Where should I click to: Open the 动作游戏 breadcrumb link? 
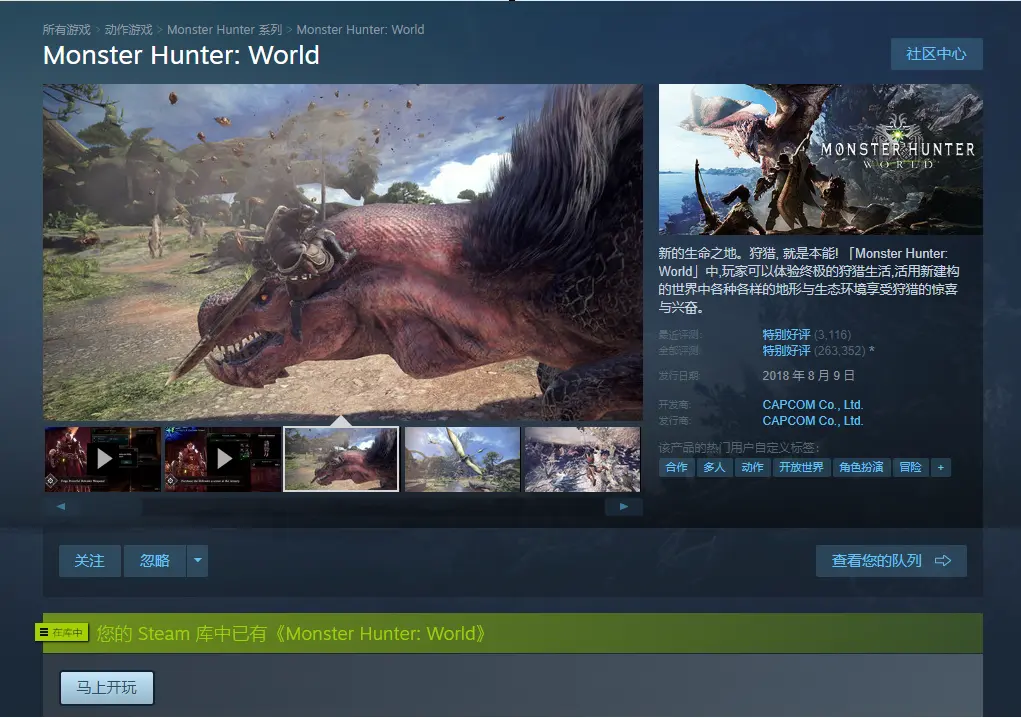pos(128,30)
